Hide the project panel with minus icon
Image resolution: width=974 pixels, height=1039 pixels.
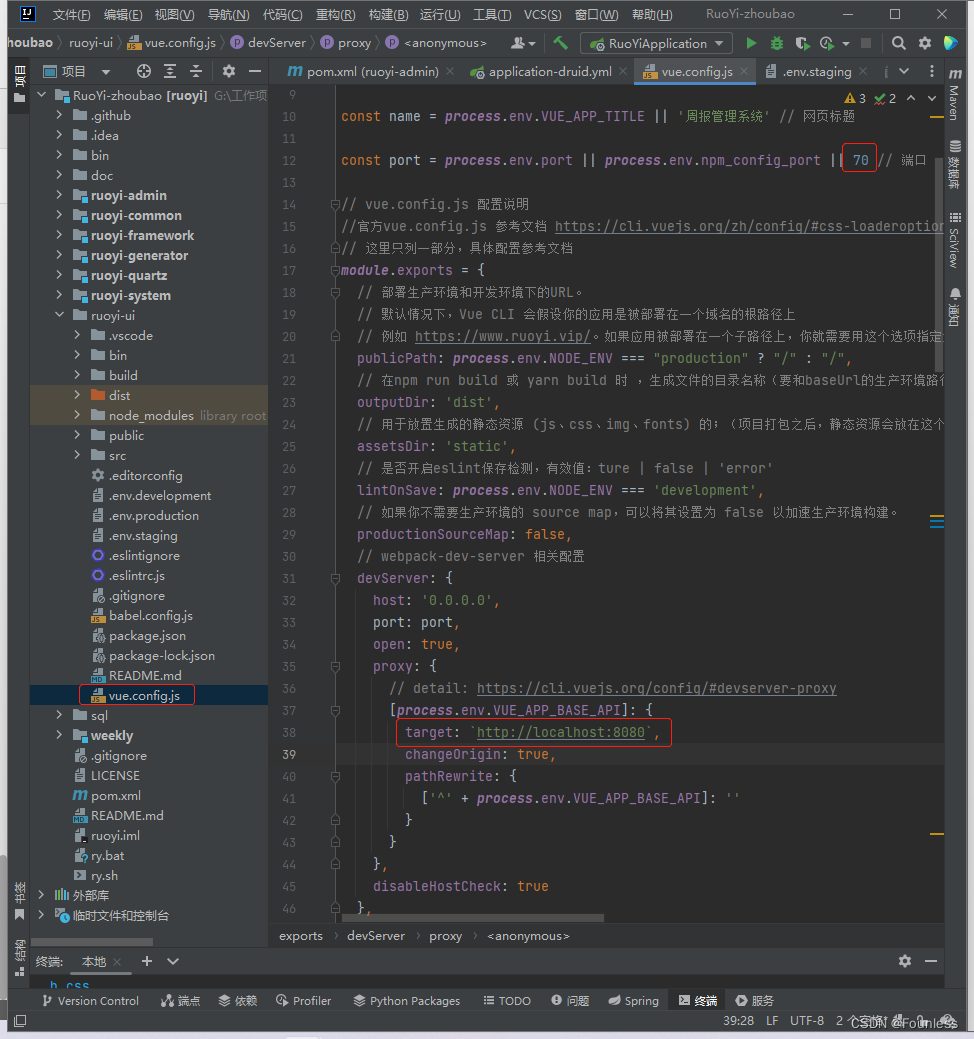[254, 71]
